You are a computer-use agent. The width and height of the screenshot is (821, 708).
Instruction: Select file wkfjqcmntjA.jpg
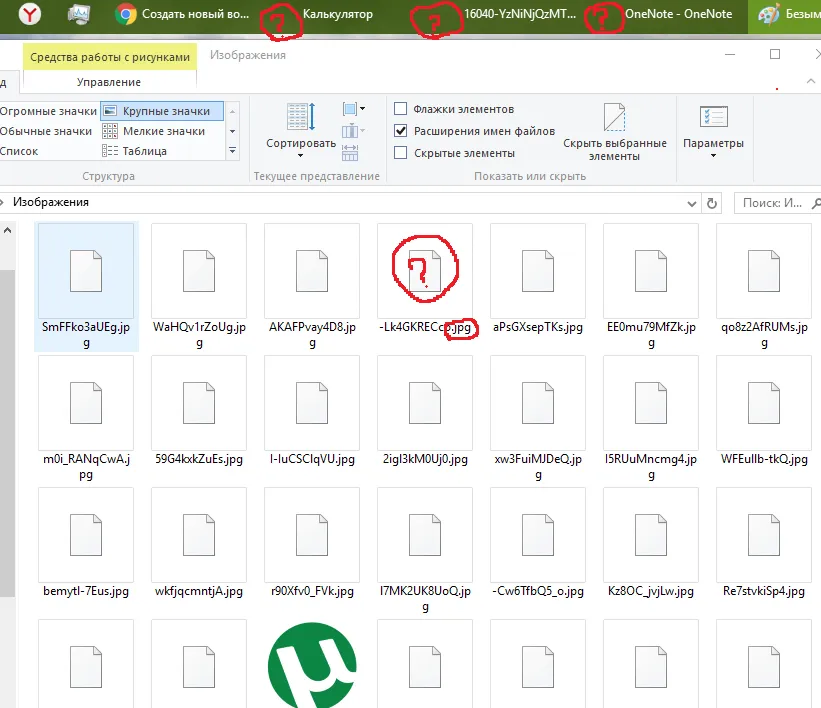click(x=199, y=543)
